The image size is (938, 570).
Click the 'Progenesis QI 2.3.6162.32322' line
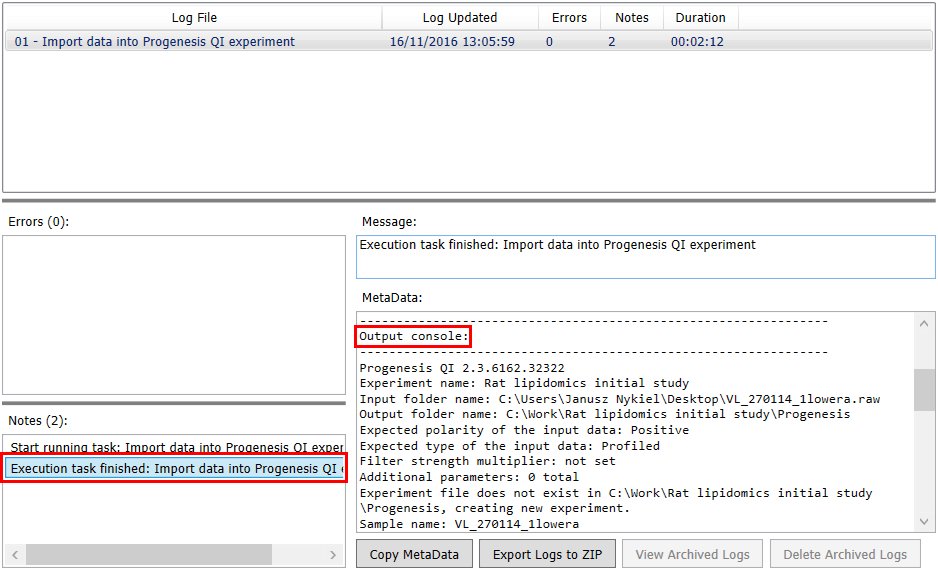pos(462,368)
